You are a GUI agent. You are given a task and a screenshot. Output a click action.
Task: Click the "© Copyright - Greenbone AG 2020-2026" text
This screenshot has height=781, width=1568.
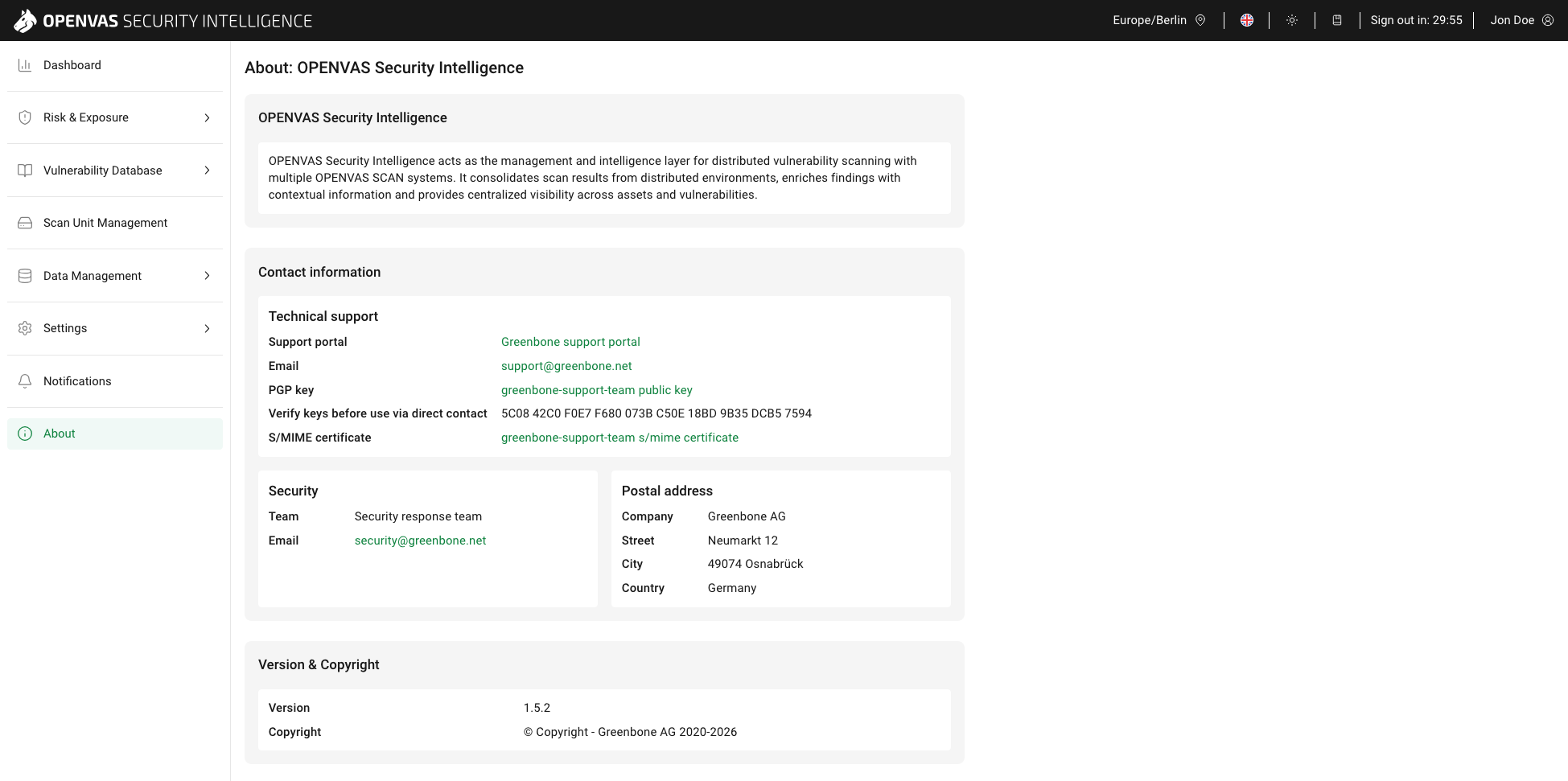[x=630, y=732]
